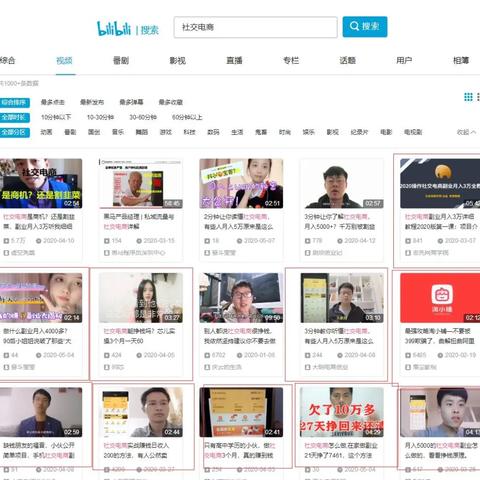
Task: Open video thumbnail with duration 02:41
Action: click(241, 412)
